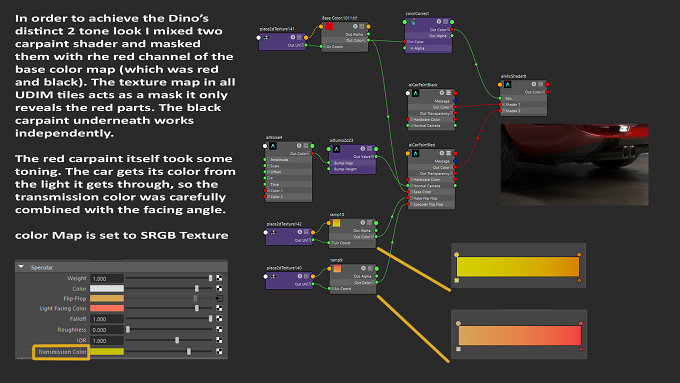Change view mode of aiNoise4 node
The height and width of the screenshot is (383, 680).
(x=306, y=146)
